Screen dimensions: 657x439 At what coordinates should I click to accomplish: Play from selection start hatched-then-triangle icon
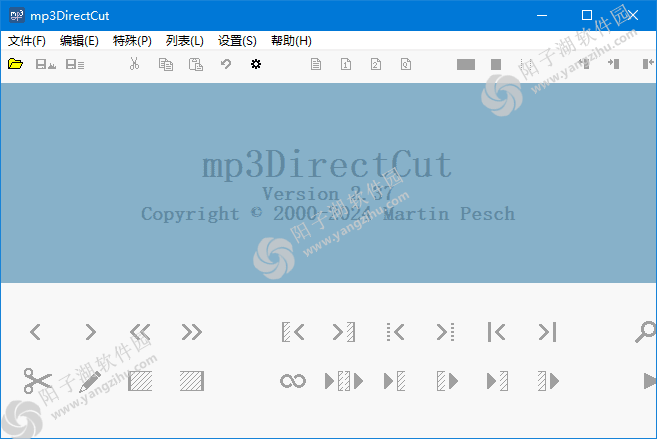click(x=447, y=381)
